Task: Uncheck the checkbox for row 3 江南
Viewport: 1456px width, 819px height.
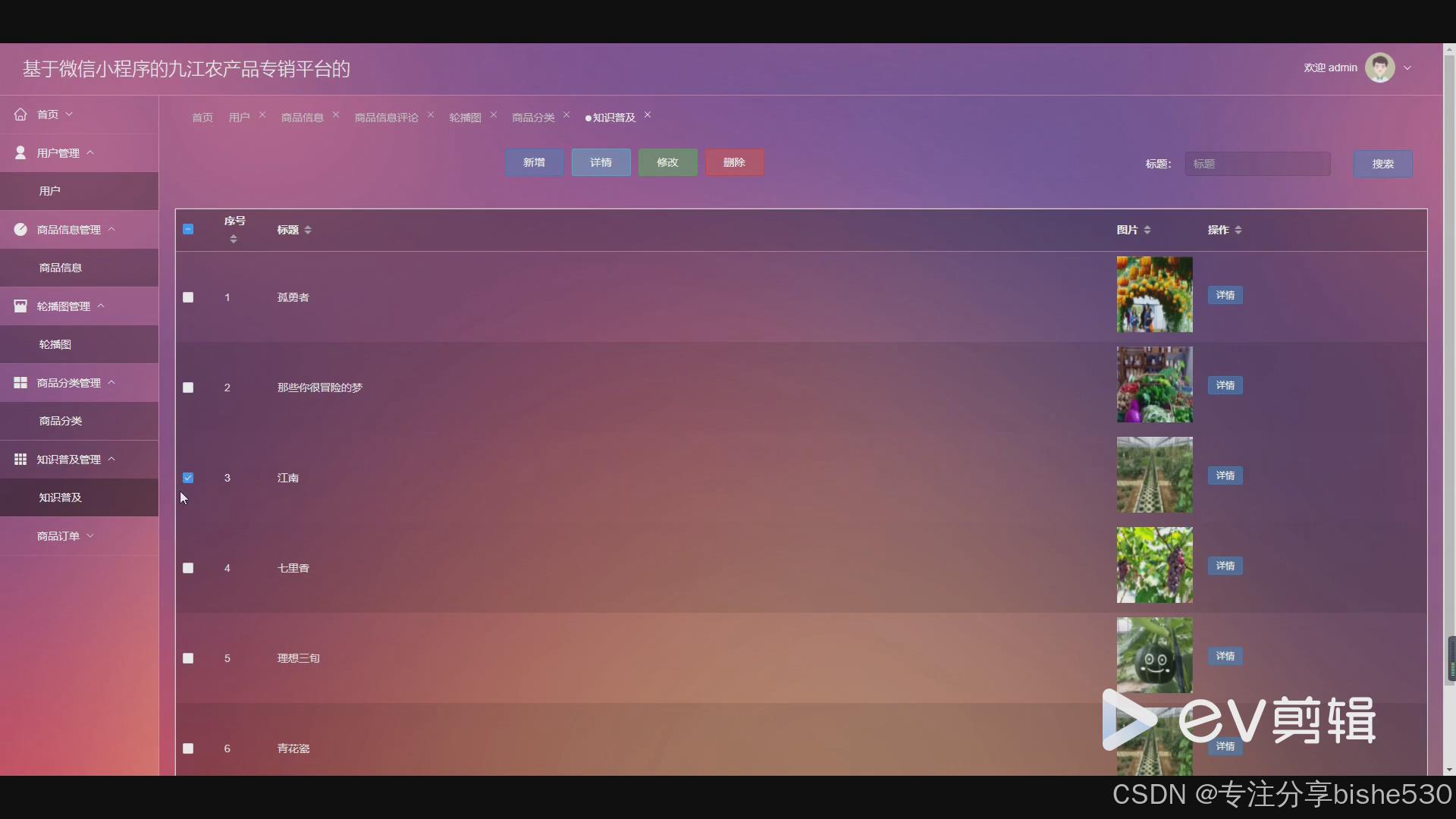Action: 188,478
